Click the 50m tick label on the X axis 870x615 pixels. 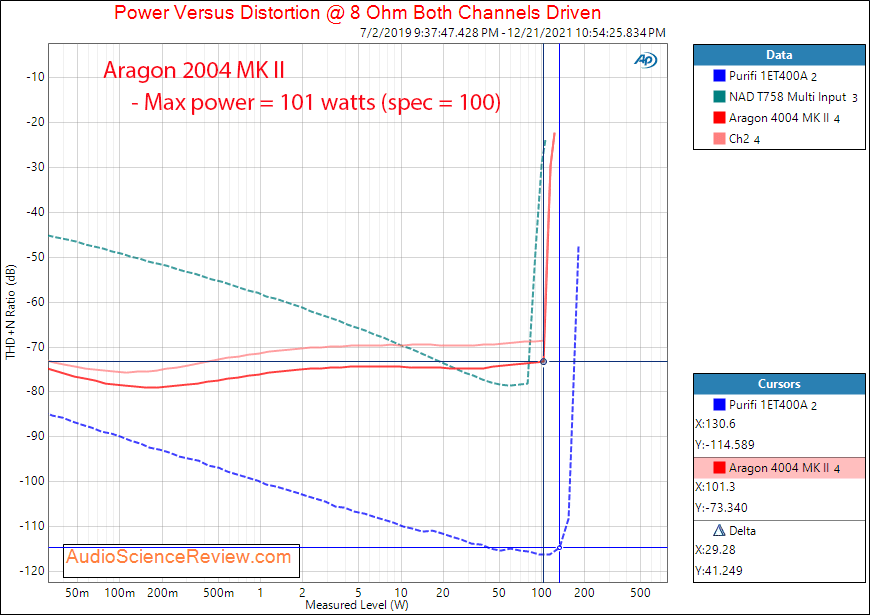click(x=77, y=593)
